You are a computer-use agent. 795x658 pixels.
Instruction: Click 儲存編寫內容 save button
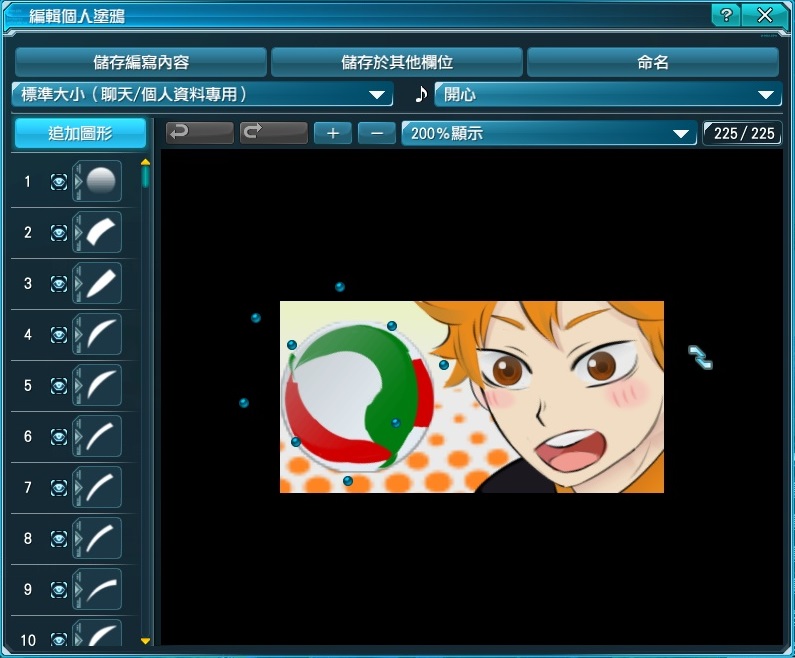point(140,62)
